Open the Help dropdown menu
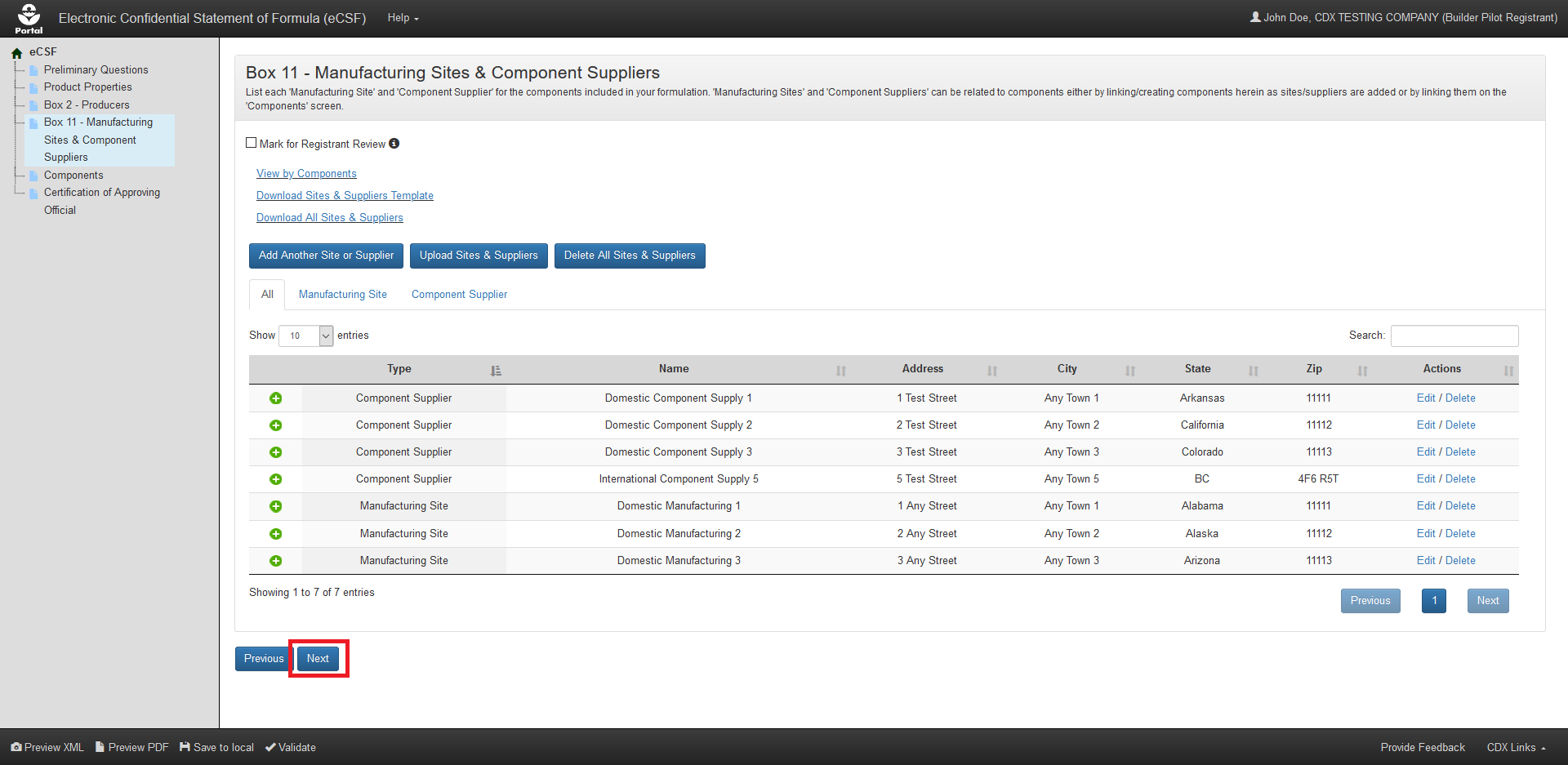Screen dimensions: 1568x765 tap(403, 18)
